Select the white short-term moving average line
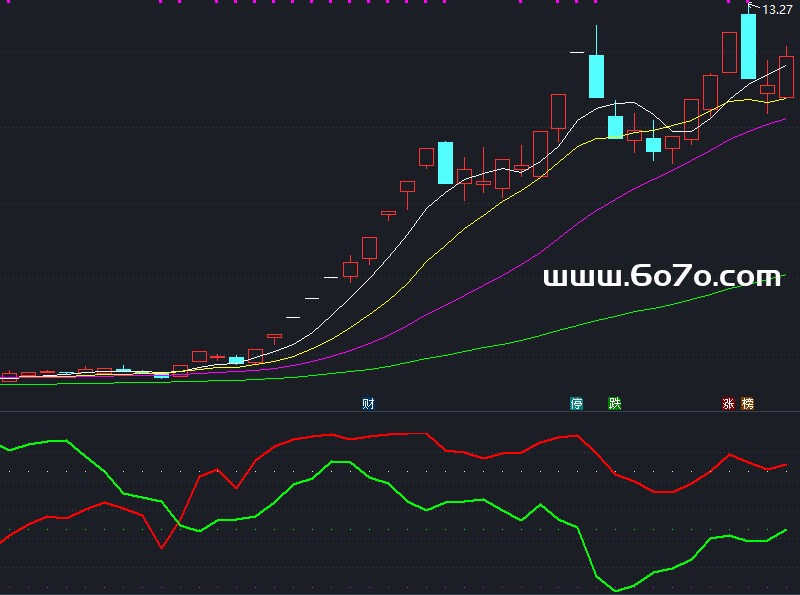This screenshot has width=800, height=595. point(420,215)
